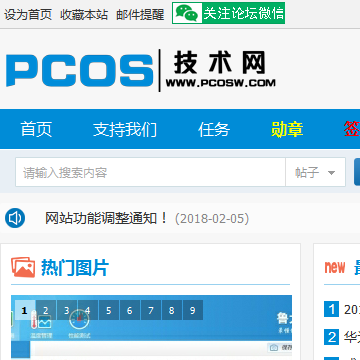This screenshot has width=360, height=360.
Task: Select slide 6 in the image slideshow
Action: [130, 310]
